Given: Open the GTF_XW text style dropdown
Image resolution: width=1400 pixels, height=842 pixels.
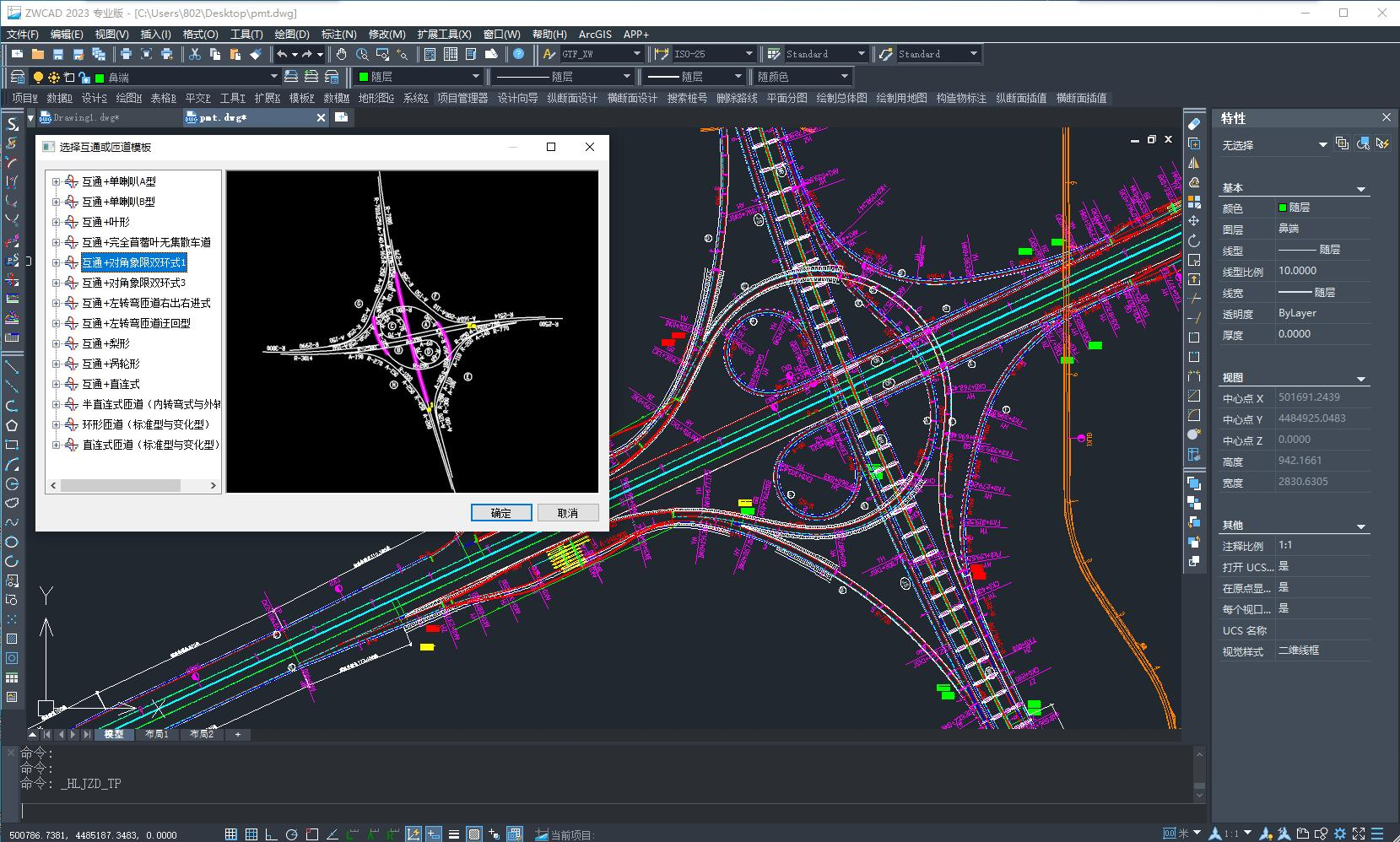Looking at the screenshot, I should 637,54.
